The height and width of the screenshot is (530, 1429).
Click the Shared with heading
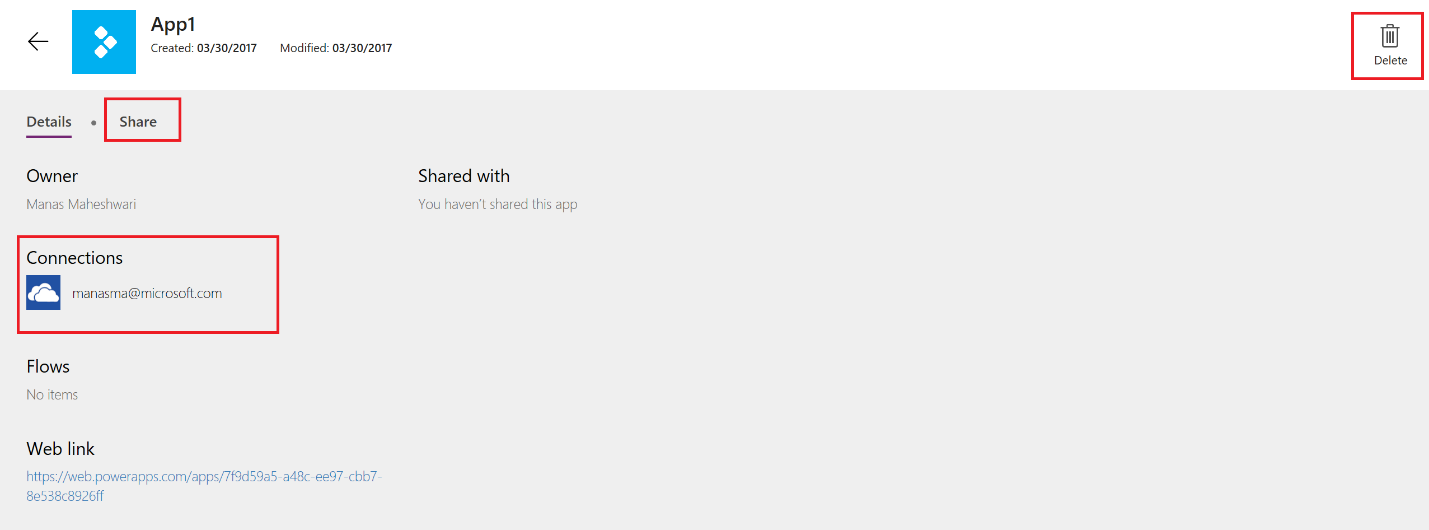[x=464, y=176]
